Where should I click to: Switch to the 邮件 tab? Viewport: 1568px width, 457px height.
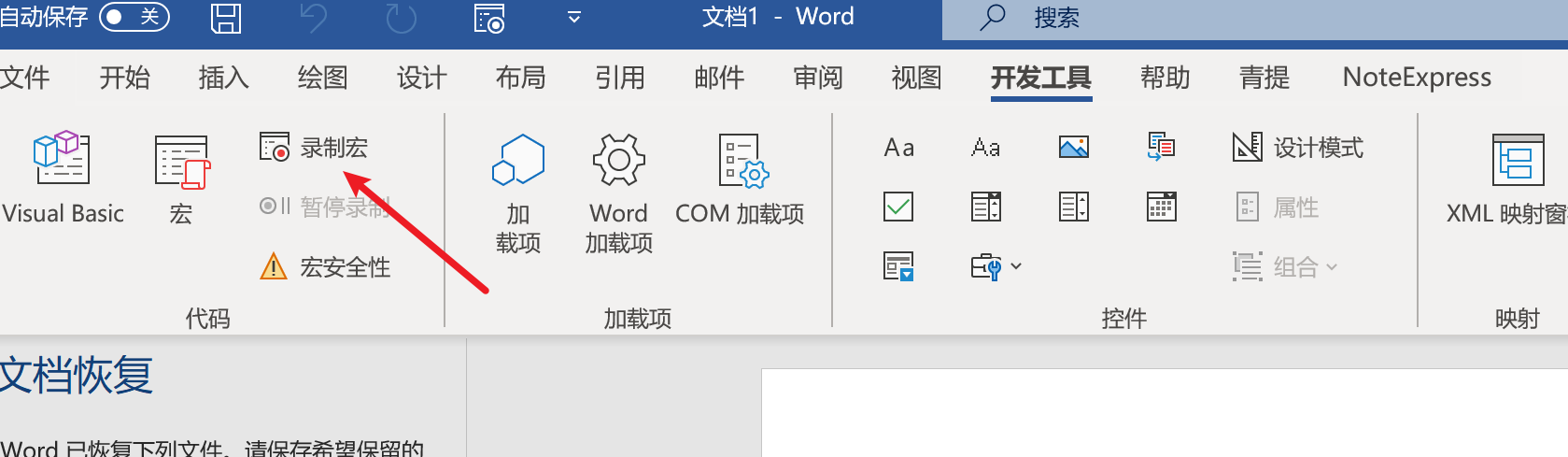pyautogui.click(x=719, y=78)
